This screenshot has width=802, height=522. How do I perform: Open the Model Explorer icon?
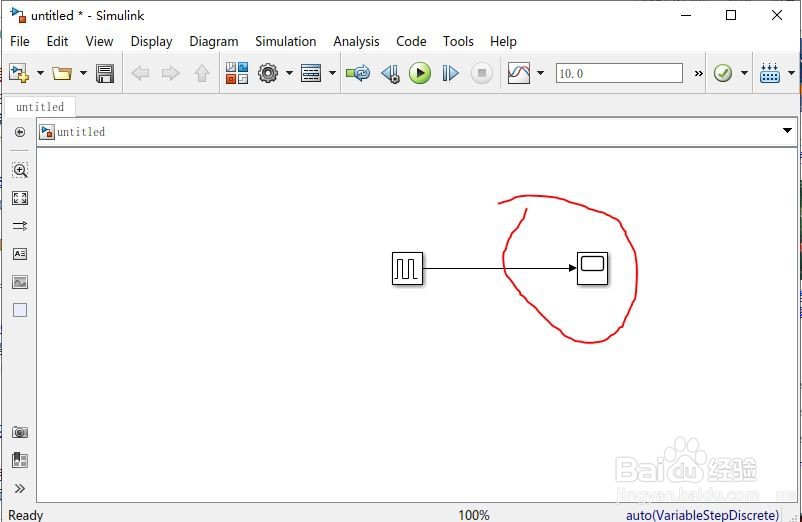[x=311, y=73]
